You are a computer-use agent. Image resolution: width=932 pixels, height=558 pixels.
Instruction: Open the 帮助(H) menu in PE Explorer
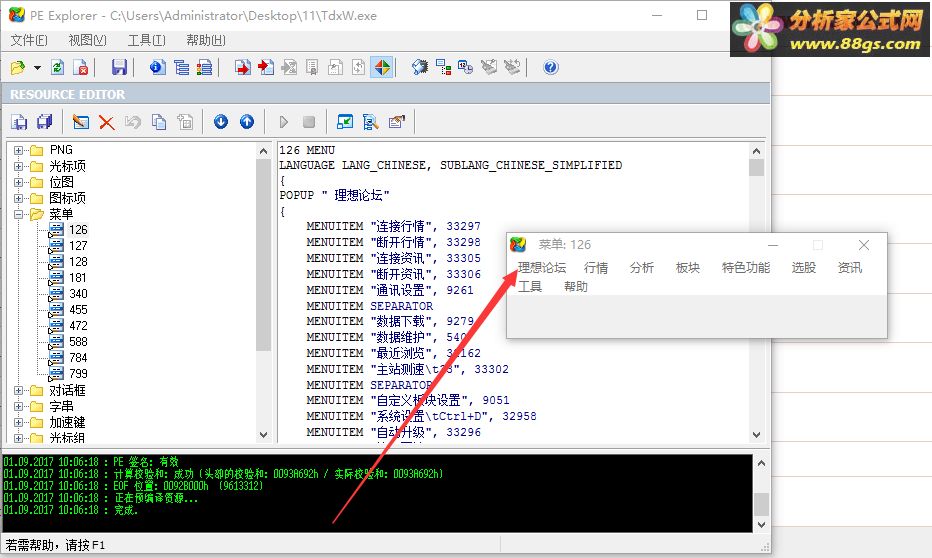tap(206, 40)
